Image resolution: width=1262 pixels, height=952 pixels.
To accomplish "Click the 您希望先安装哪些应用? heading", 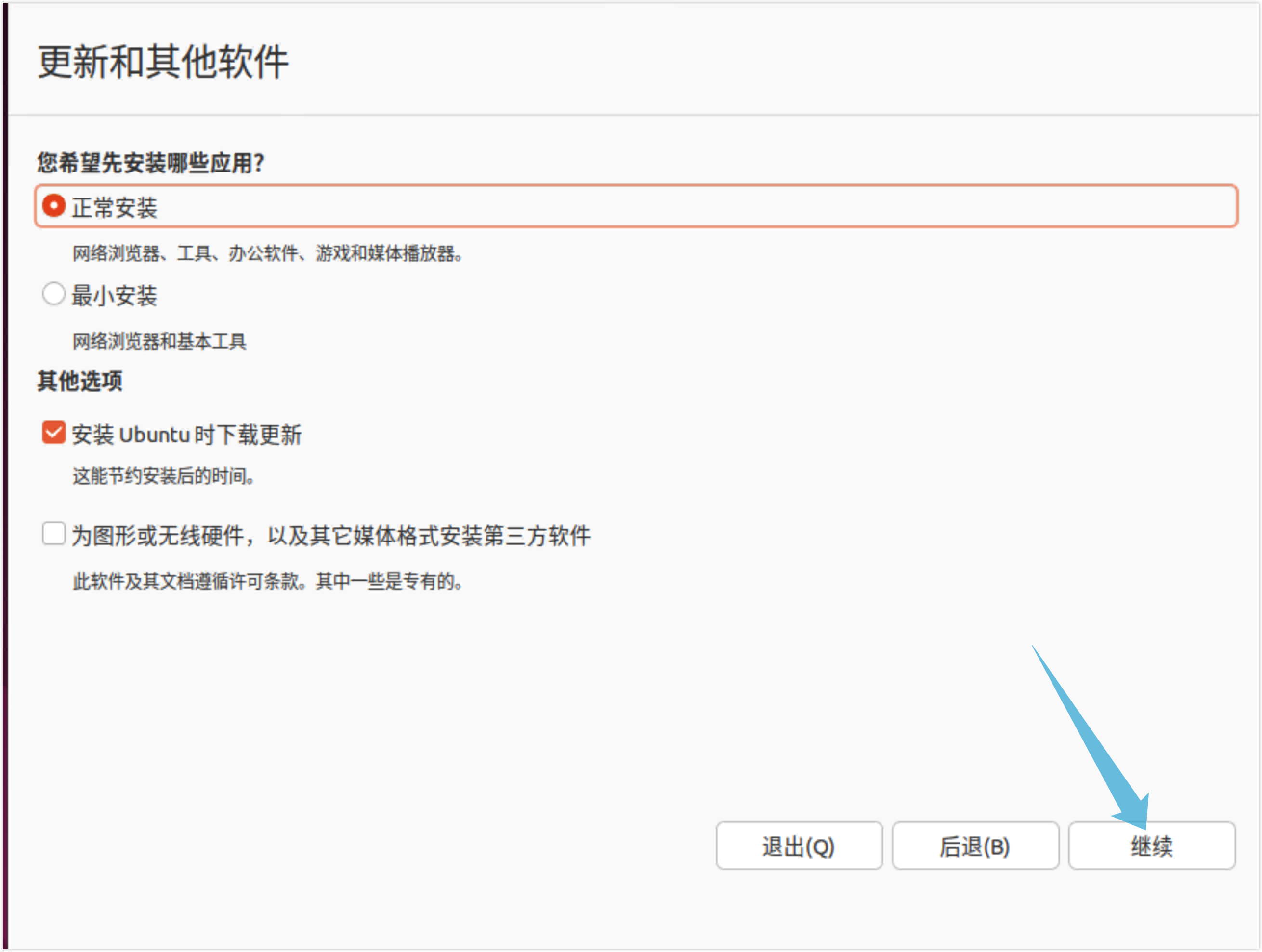I will click(151, 163).
